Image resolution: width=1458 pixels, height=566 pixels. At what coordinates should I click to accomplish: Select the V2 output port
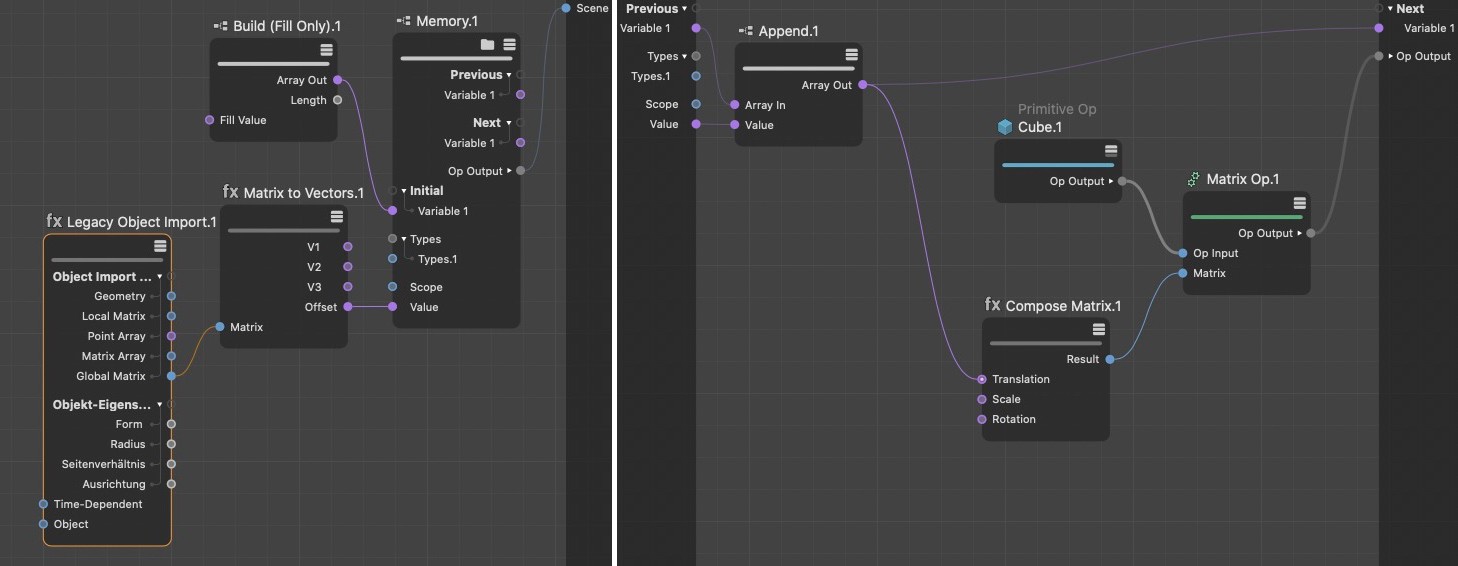tap(347, 267)
